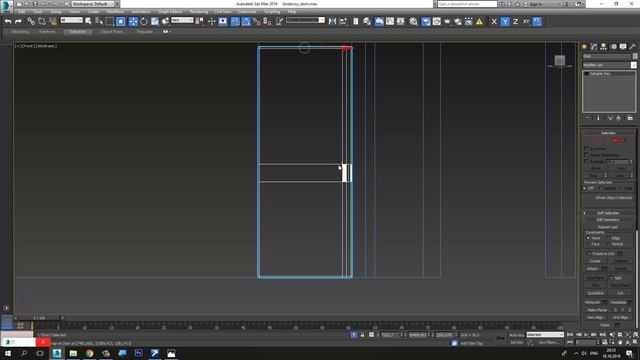Click the Auto Key button
Screen dimensions: 640x360
click(x=516, y=335)
